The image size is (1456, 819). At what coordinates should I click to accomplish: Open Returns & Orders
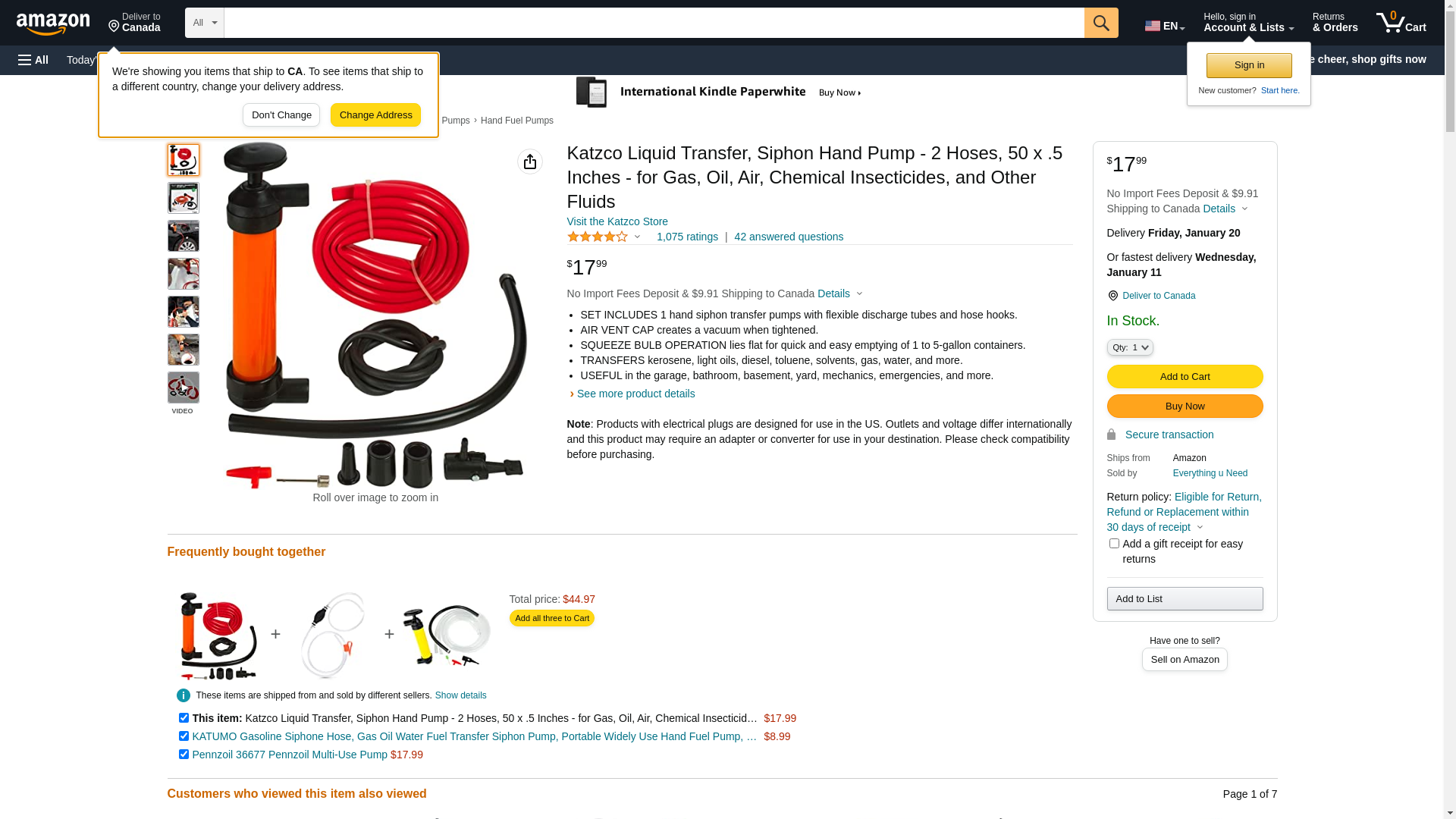click(x=1335, y=23)
